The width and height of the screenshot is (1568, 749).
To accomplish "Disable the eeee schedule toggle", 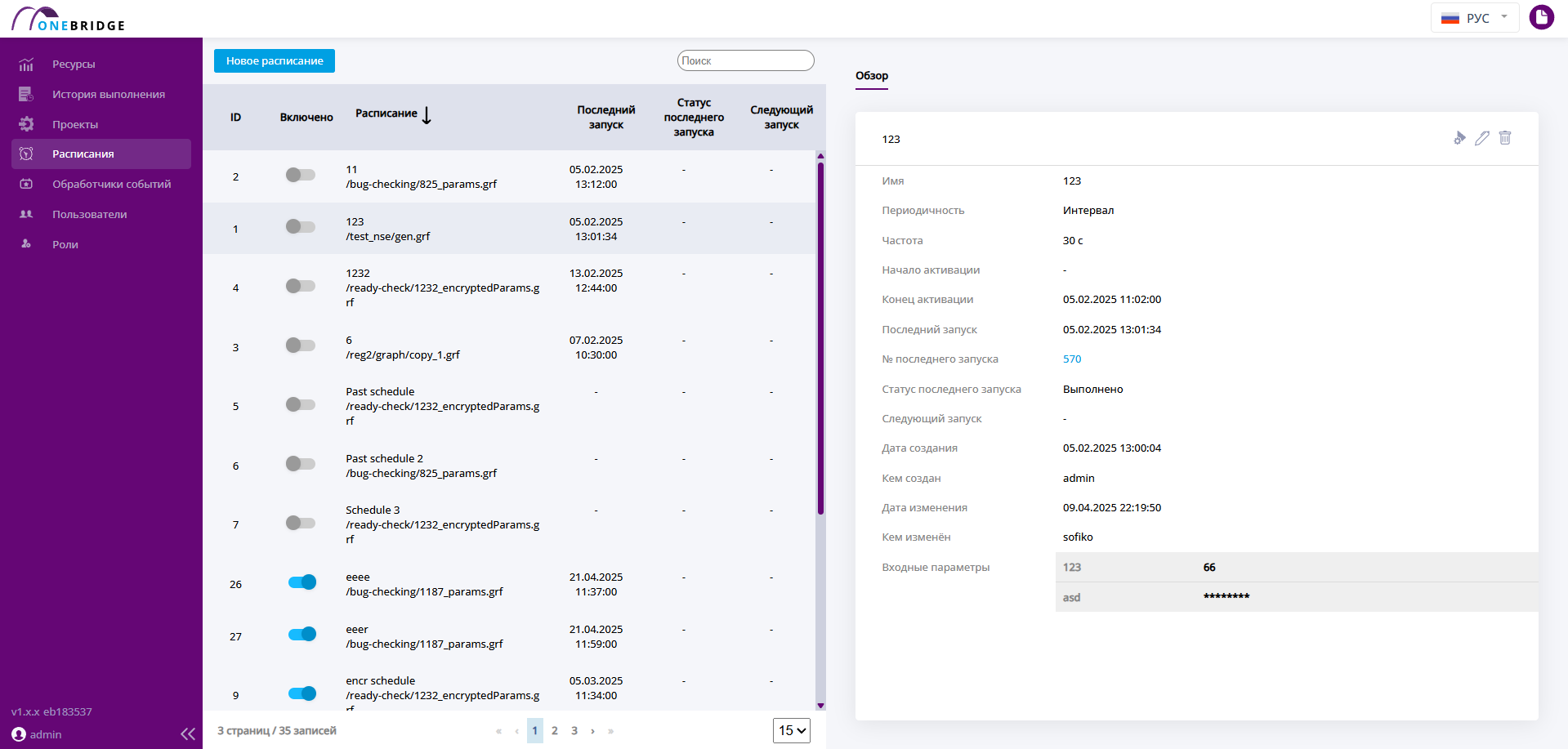I will point(302,582).
